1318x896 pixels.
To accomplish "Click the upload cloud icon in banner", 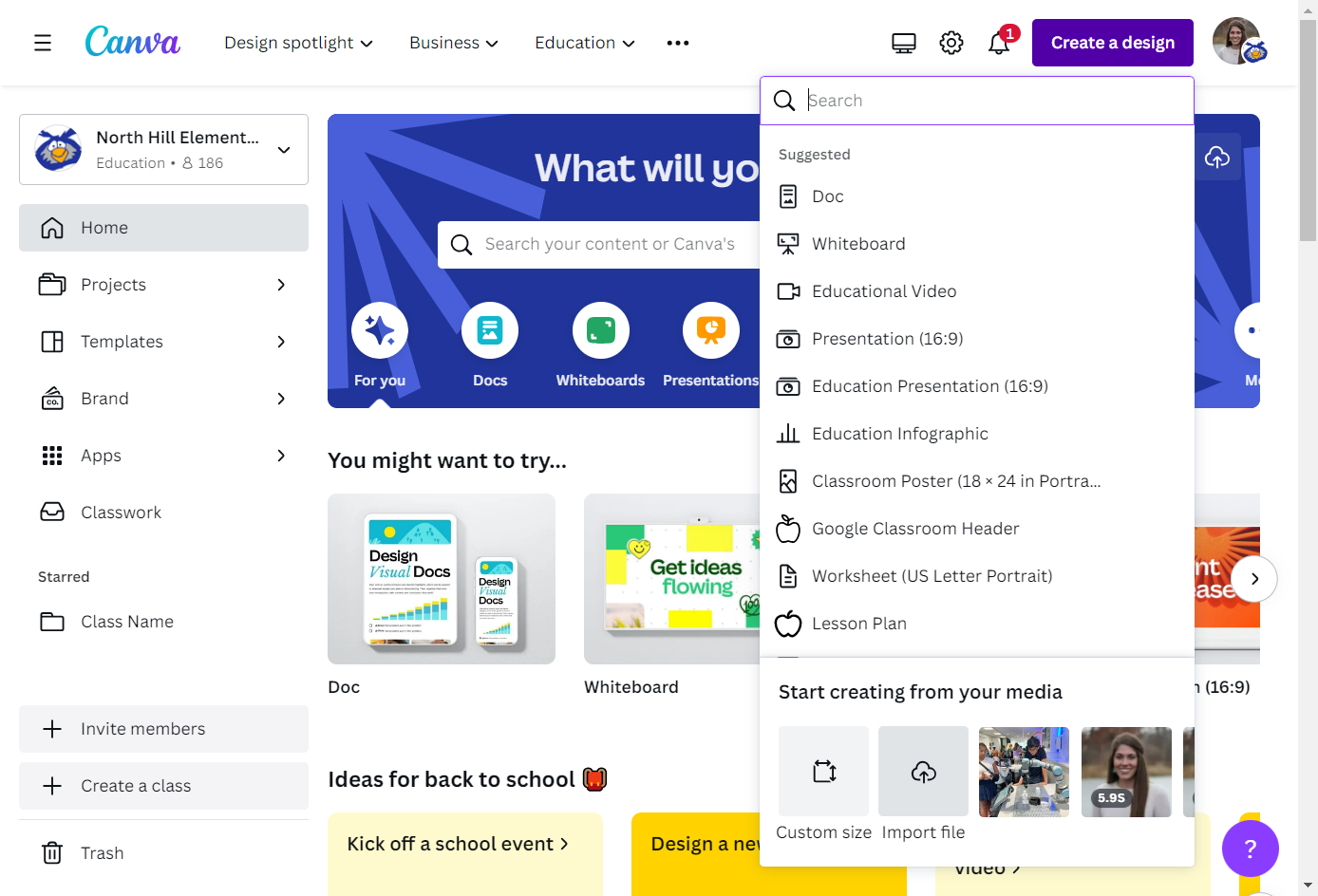I will pos(1217,157).
